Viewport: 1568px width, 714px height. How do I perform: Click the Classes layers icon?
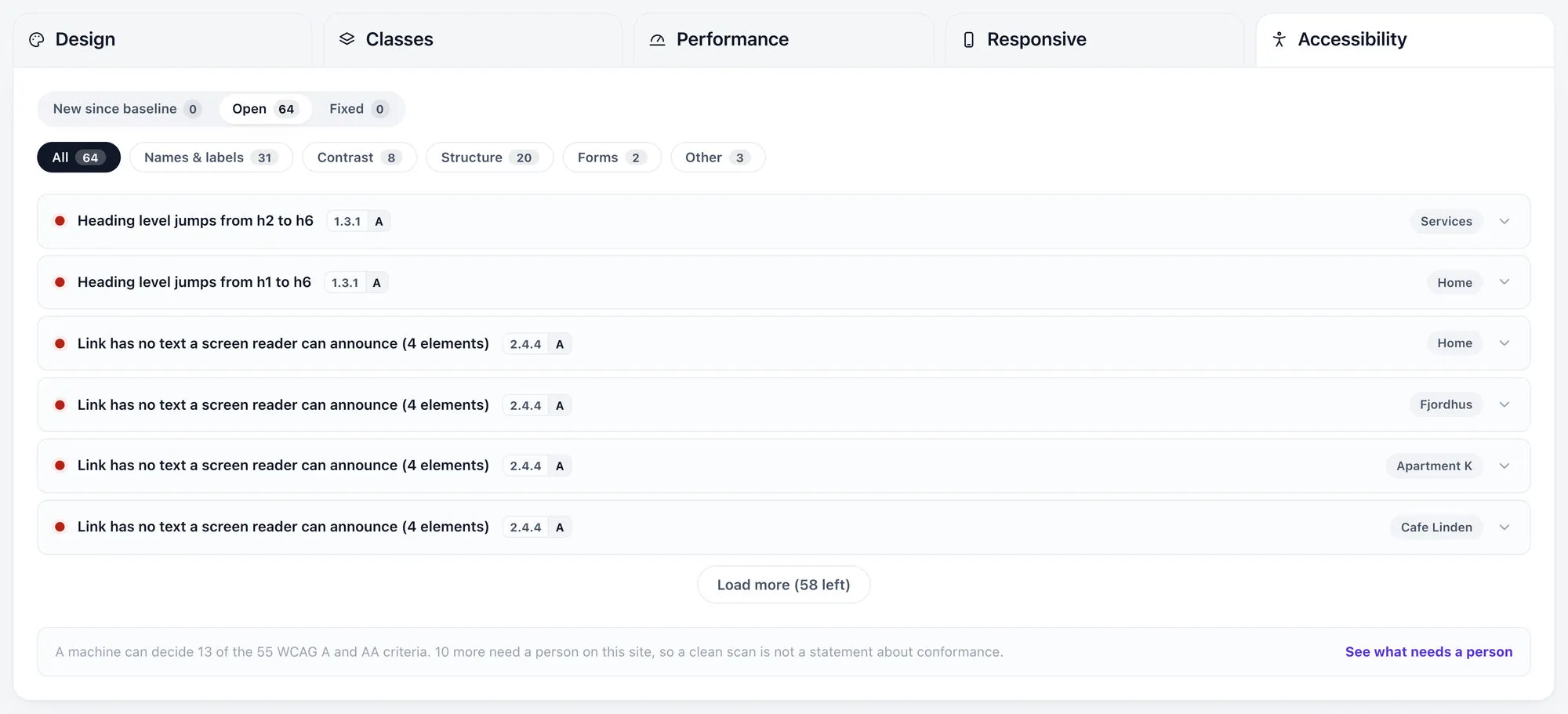coord(347,39)
